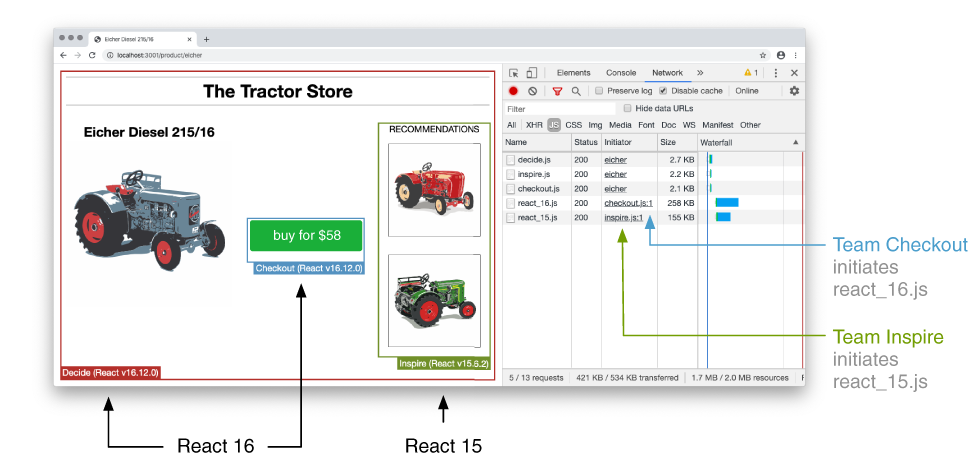Uncheck the Disable cache checkbox

[x=663, y=91]
